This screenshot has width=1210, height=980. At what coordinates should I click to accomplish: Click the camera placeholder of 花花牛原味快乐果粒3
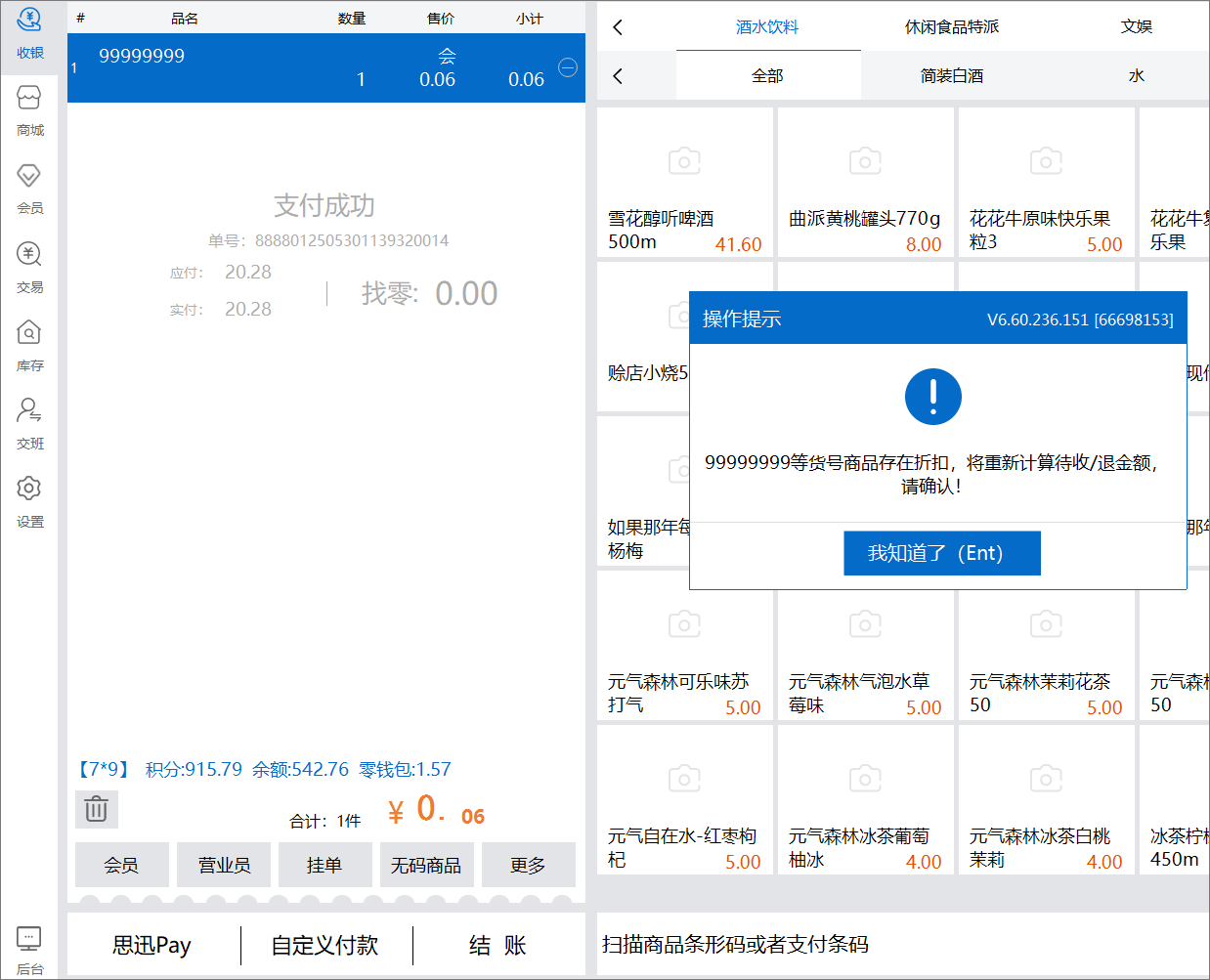(x=1046, y=160)
